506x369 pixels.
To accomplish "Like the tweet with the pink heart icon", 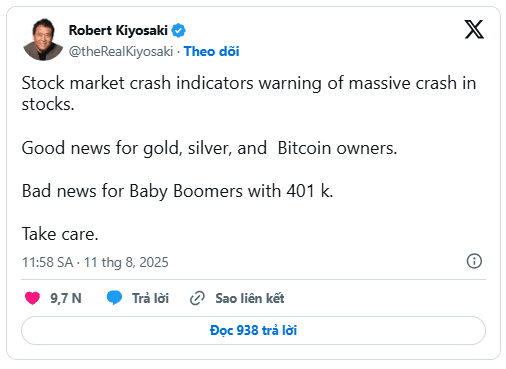I will 32,298.
